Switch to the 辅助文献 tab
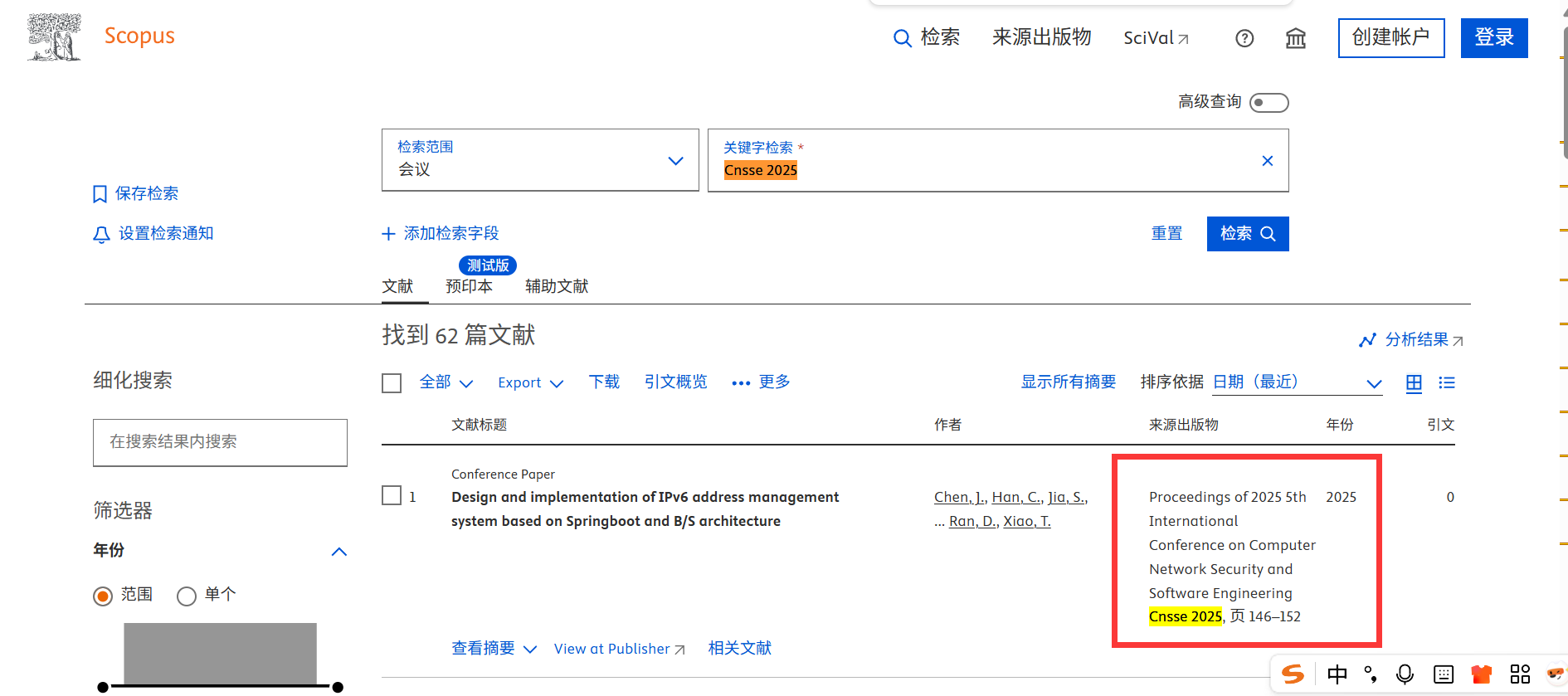The image size is (1568, 696). pos(557,286)
